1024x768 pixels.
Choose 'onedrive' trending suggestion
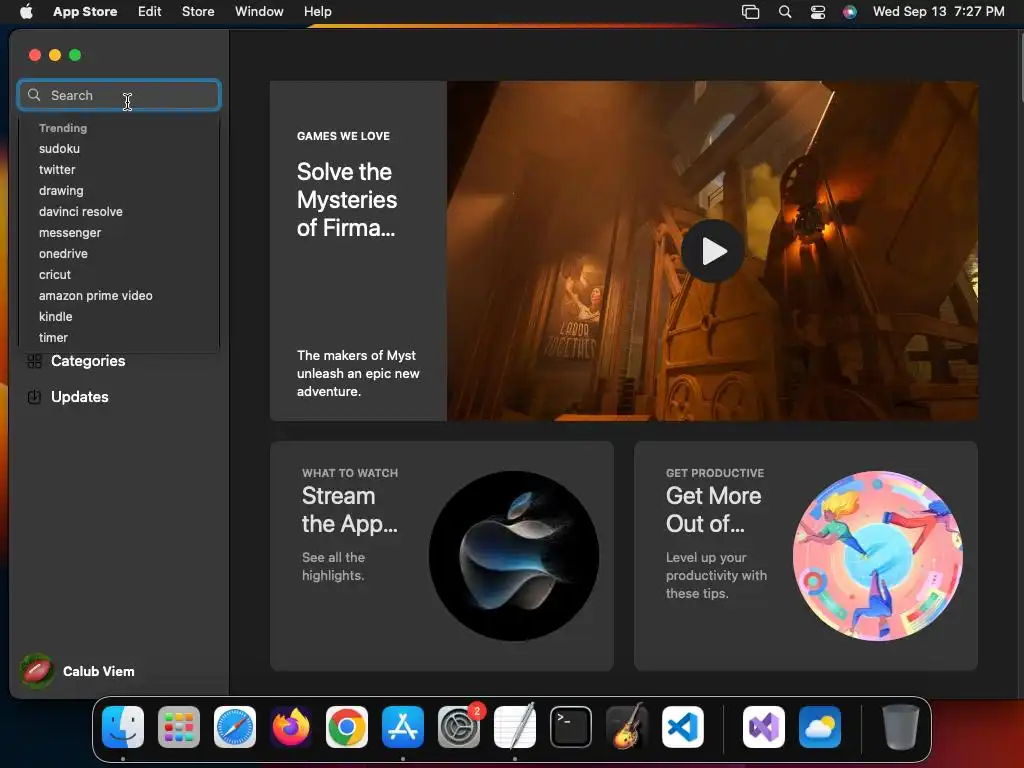63,253
